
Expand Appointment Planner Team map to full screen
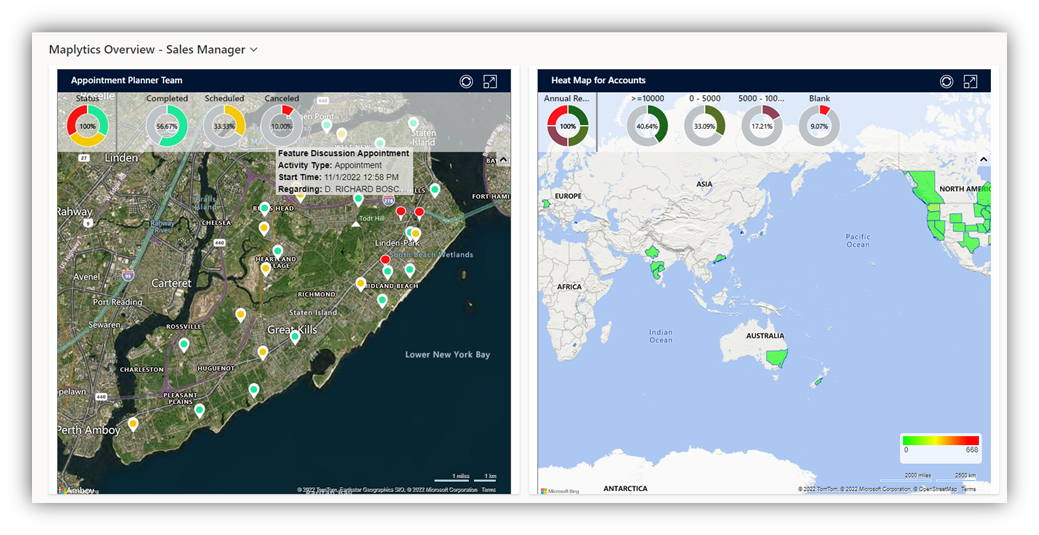[490, 81]
